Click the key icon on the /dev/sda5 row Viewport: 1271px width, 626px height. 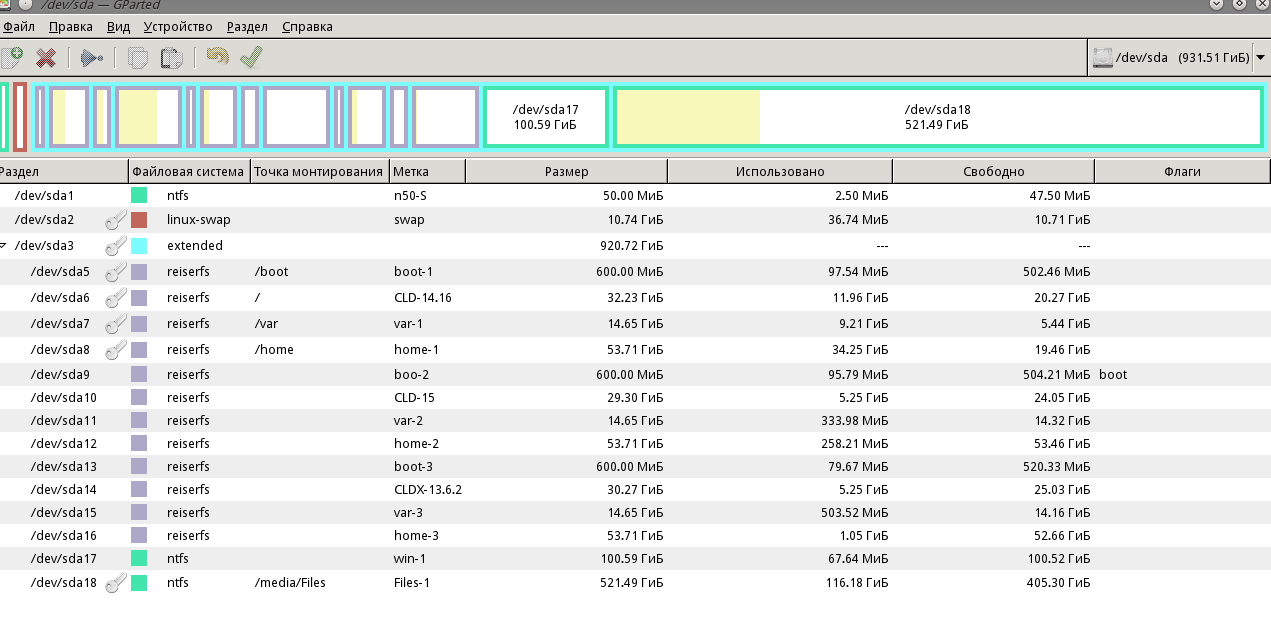pyautogui.click(x=116, y=271)
